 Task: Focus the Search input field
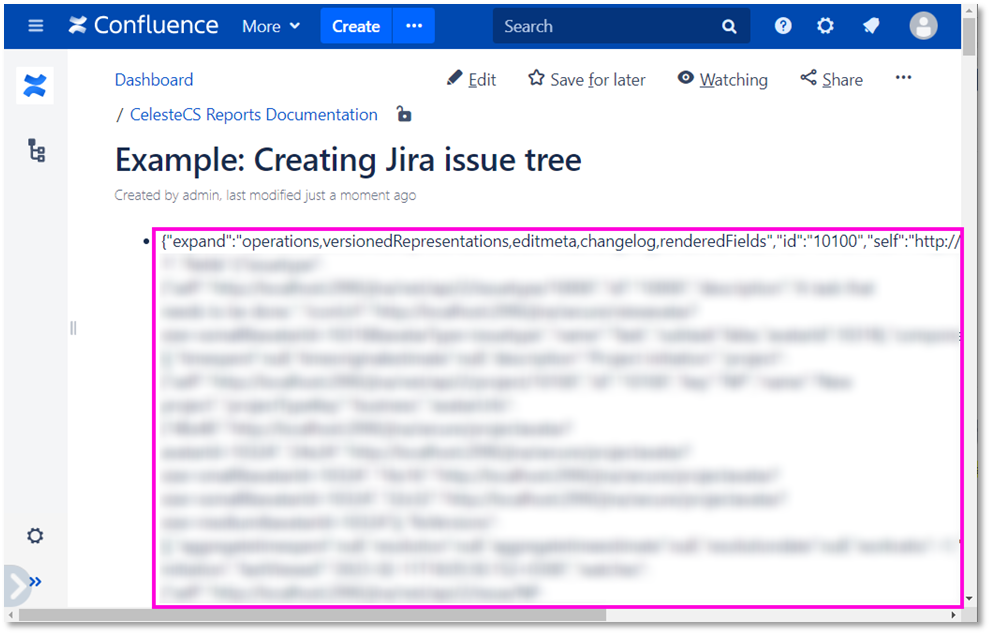pos(607,27)
